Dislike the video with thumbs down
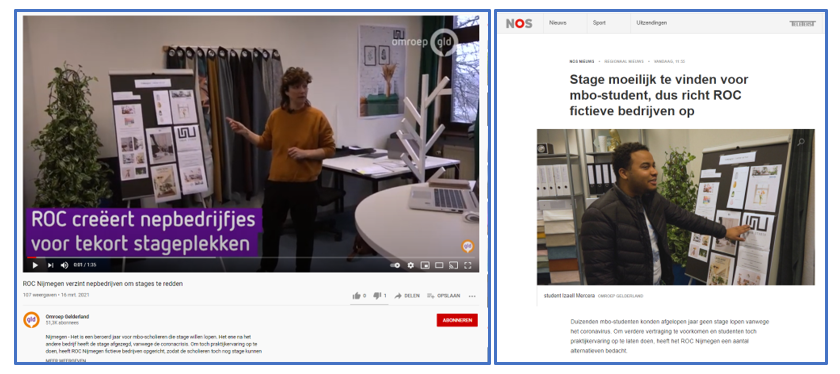 [379, 296]
